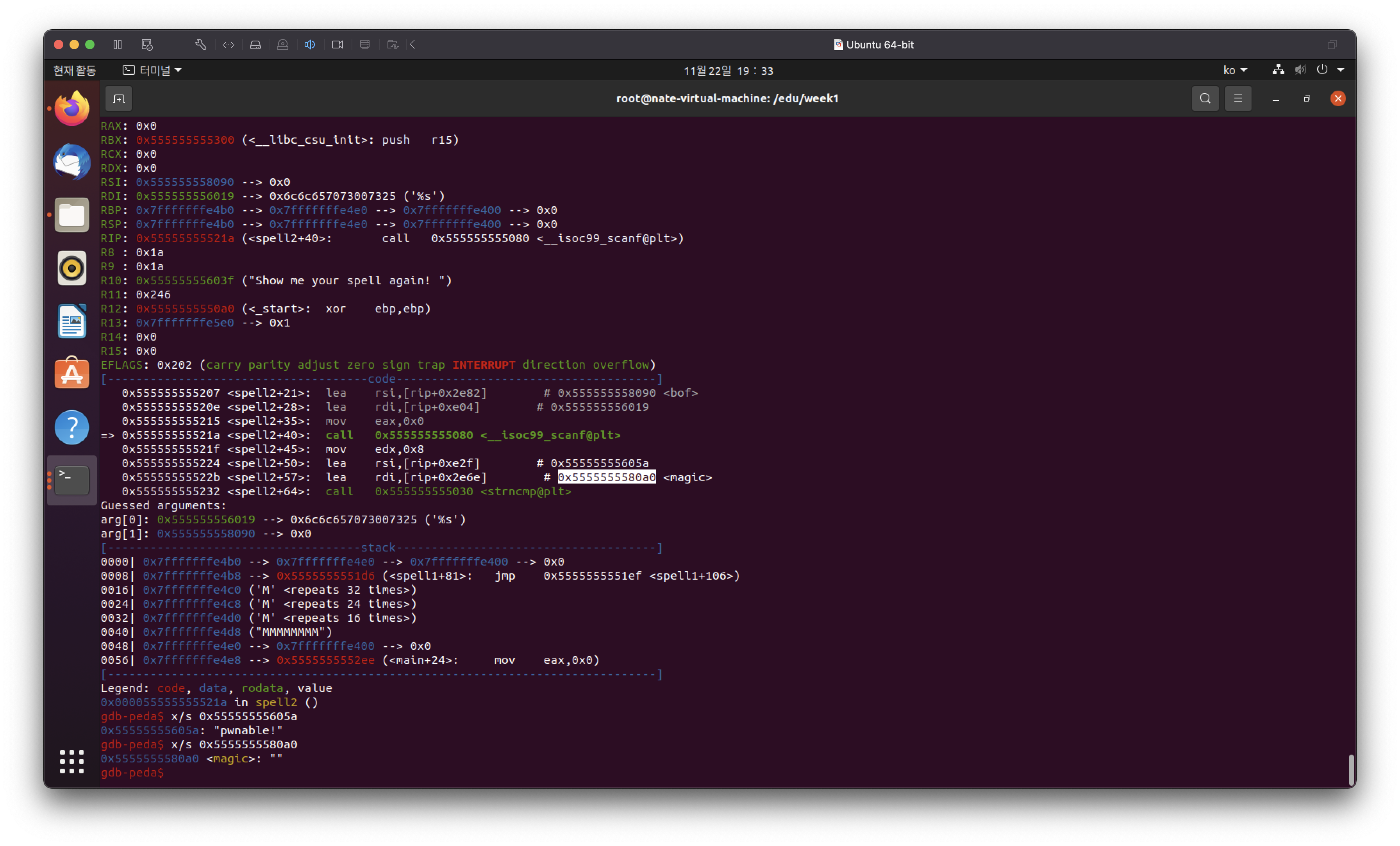Open the date and time calendar menu
Screen dimensions: 1400x846
tap(728, 71)
